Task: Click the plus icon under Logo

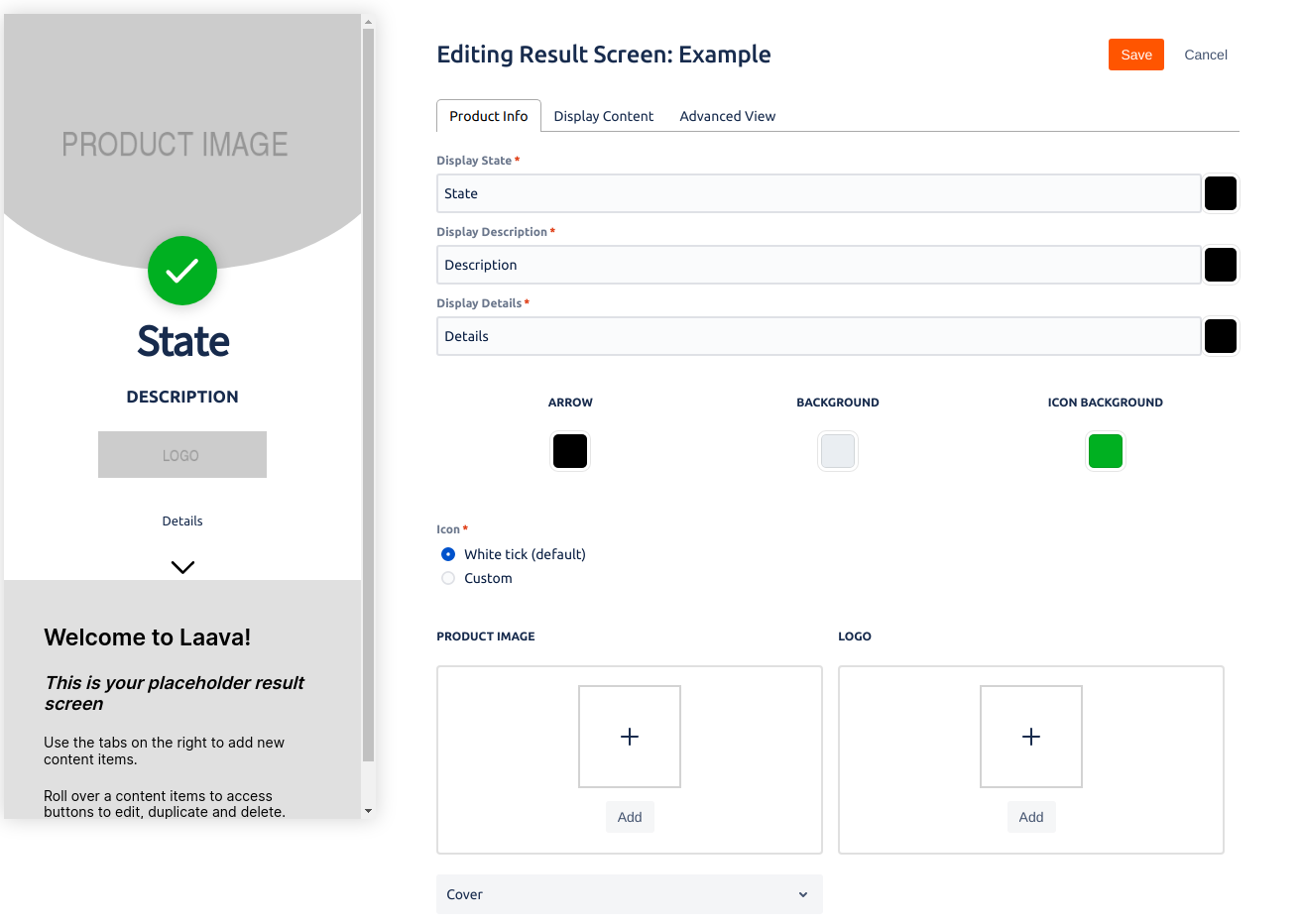Action: 1031,737
